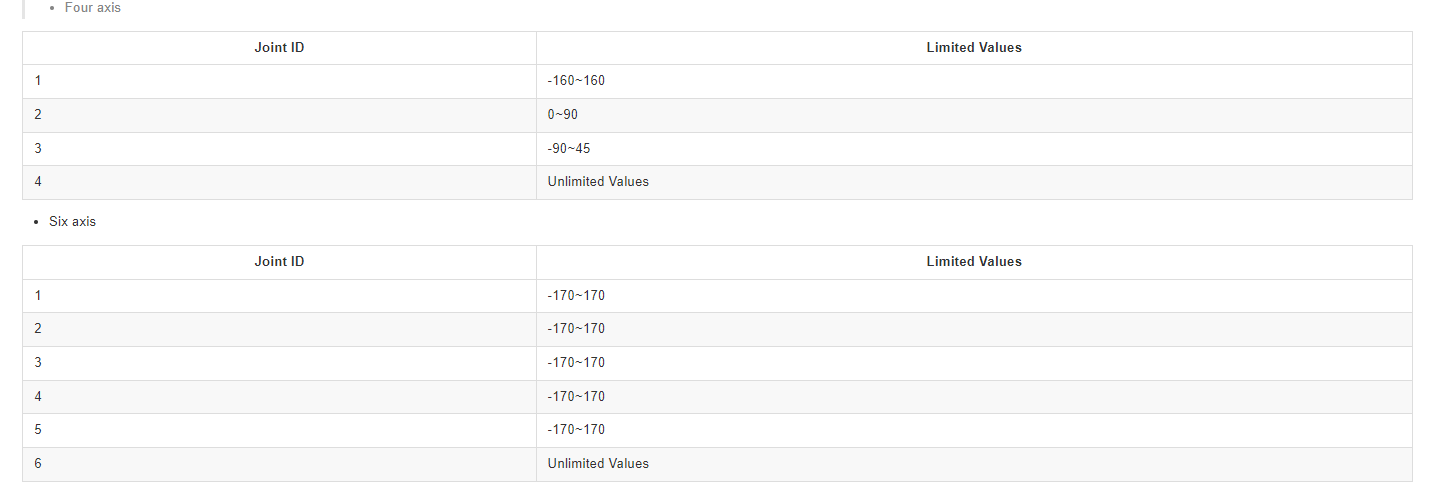Click Unlimited Values for joint 4
The height and width of the screenshot is (503, 1453).
click(x=598, y=182)
